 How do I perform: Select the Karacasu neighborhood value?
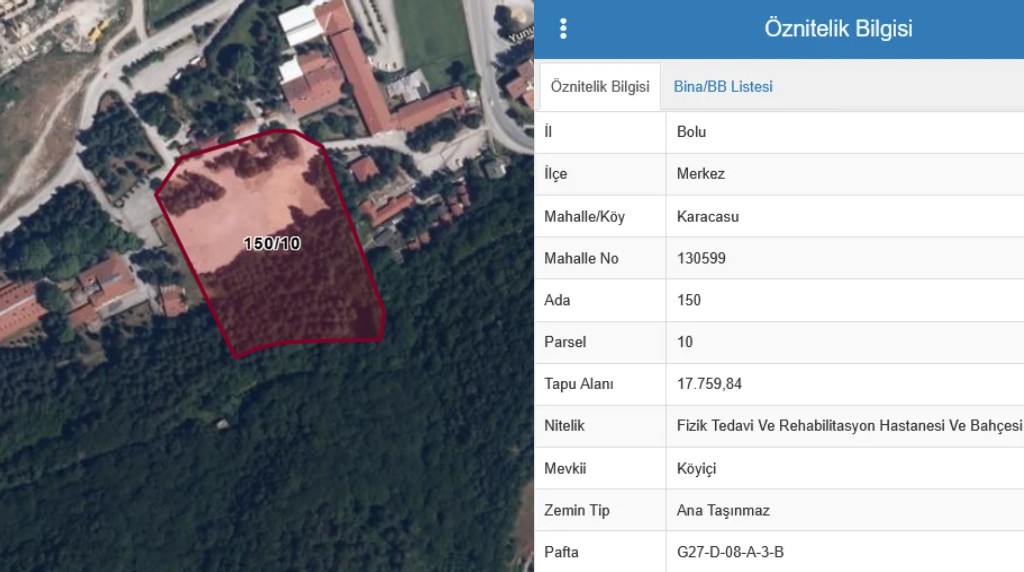tap(708, 216)
